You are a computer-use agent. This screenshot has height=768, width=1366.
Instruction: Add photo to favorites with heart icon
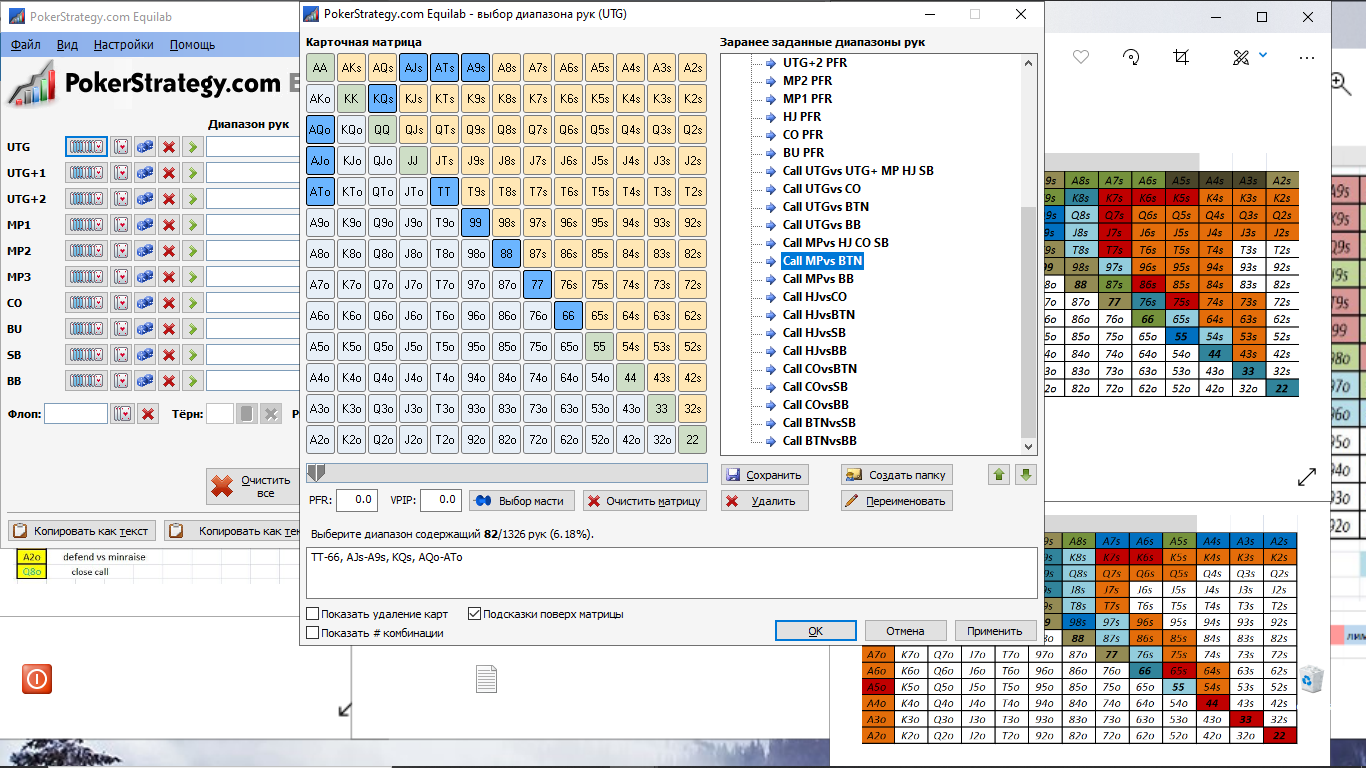pos(1080,57)
